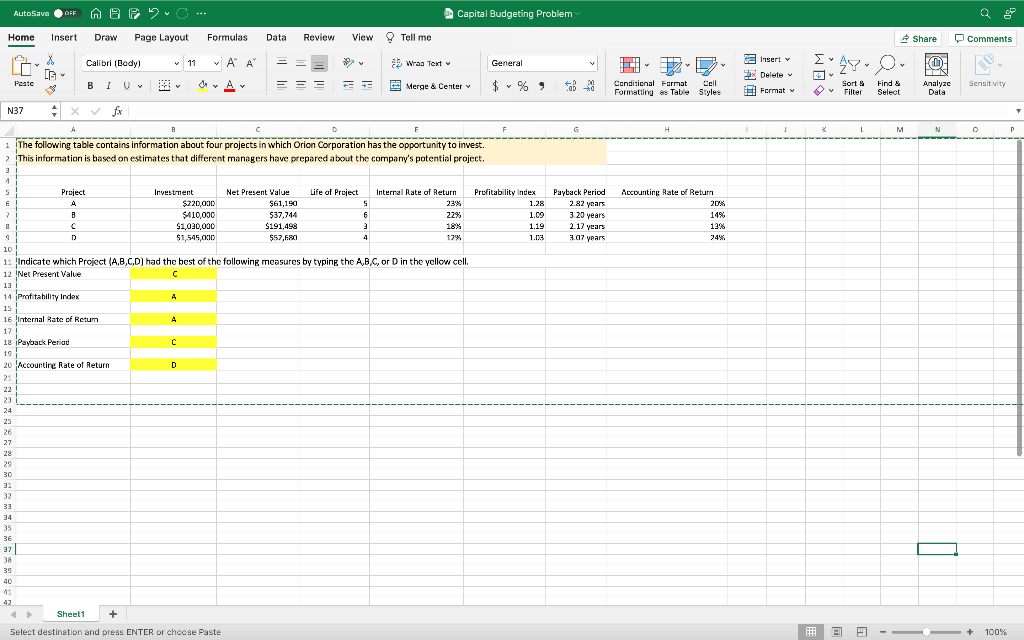Viewport: 1024px width, 640px height.
Task: Click the Sort & Filter icon
Action: pos(853,76)
